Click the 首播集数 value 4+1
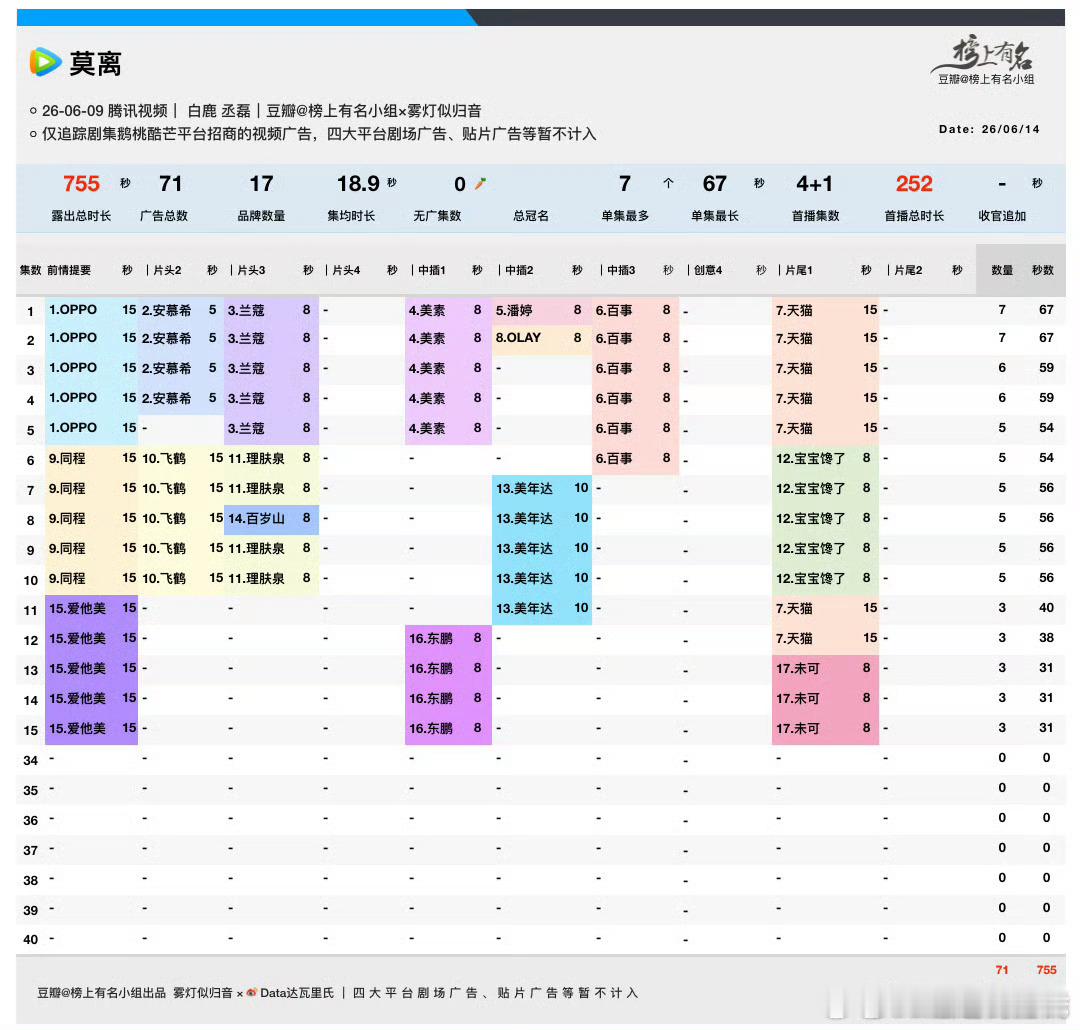The width and height of the screenshot is (1080, 1030). (814, 183)
